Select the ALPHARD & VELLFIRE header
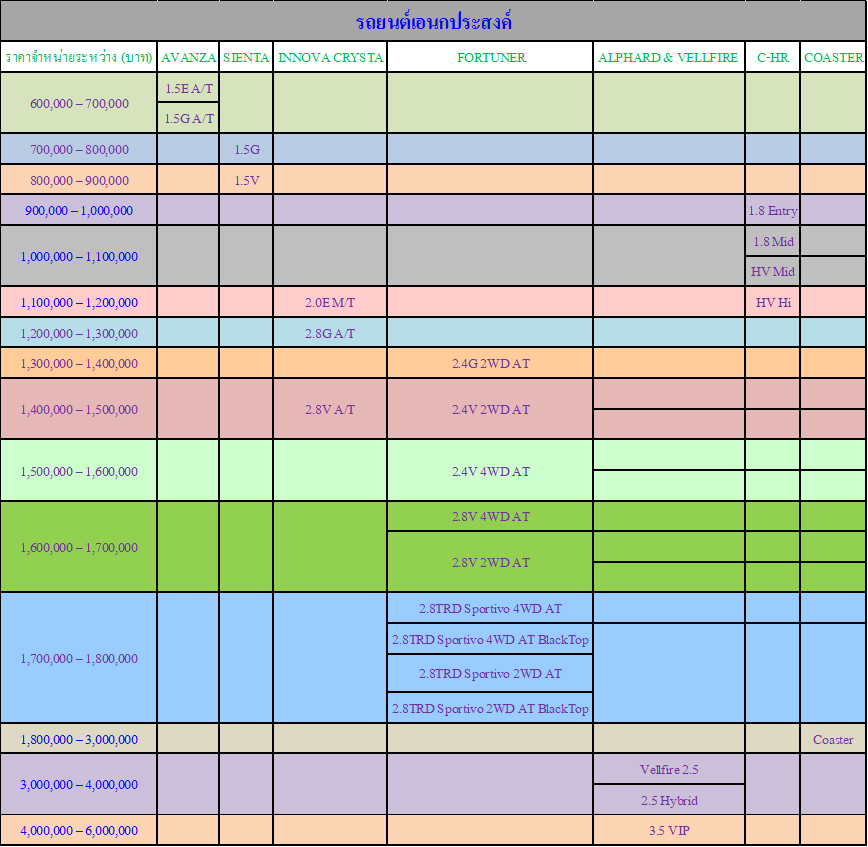868x847 pixels. [x=669, y=57]
